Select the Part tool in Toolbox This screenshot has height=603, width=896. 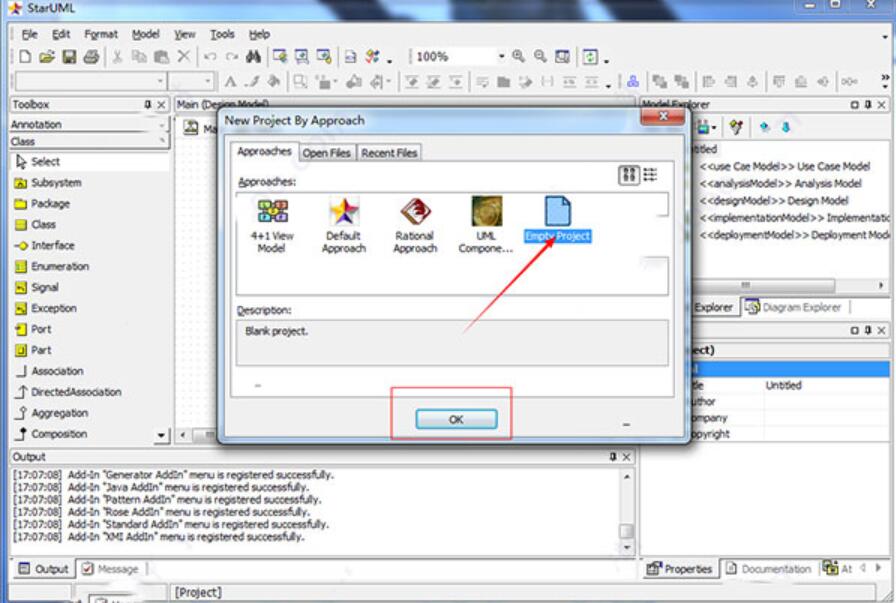click(x=33, y=350)
